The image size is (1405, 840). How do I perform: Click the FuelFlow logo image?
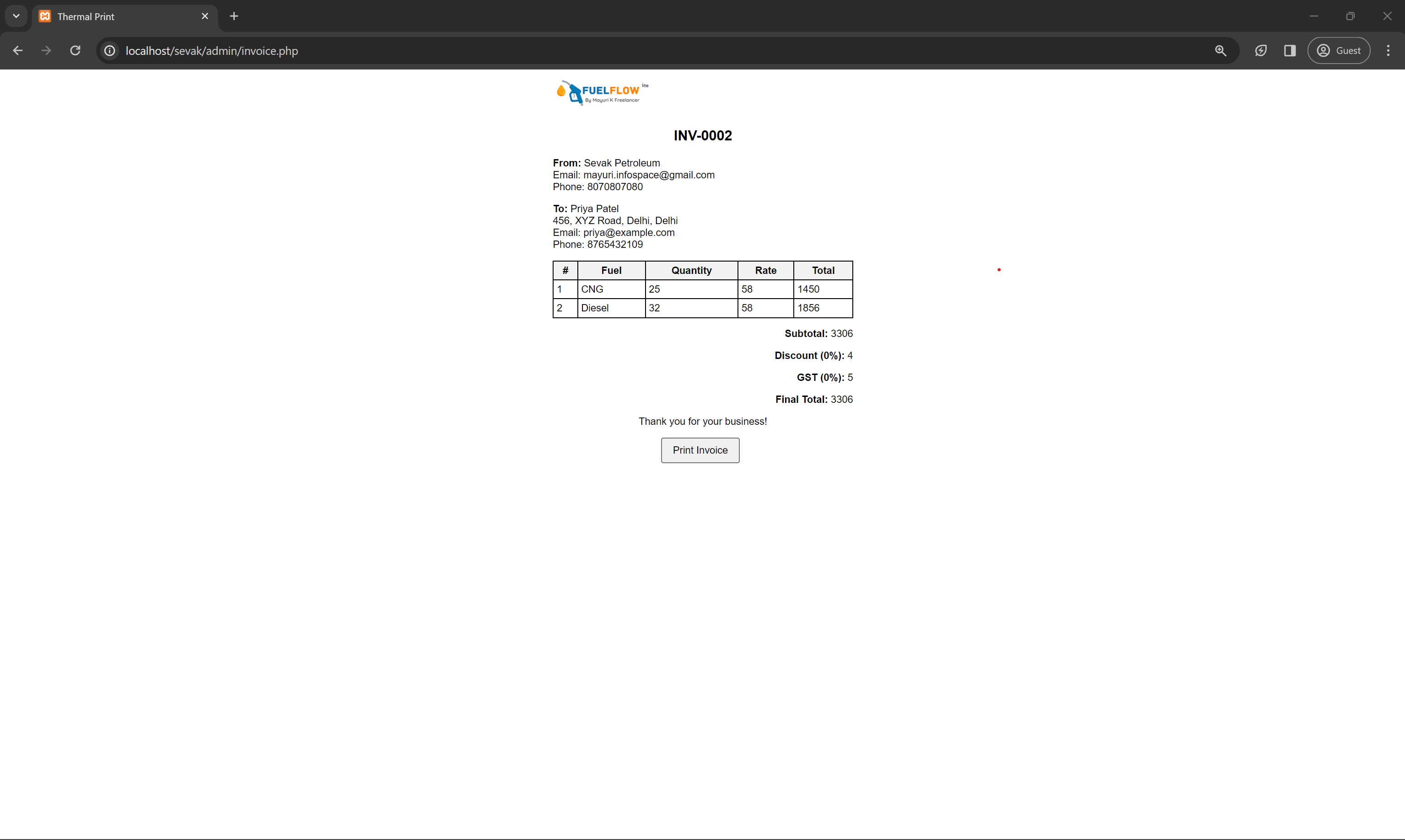(602, 93)
